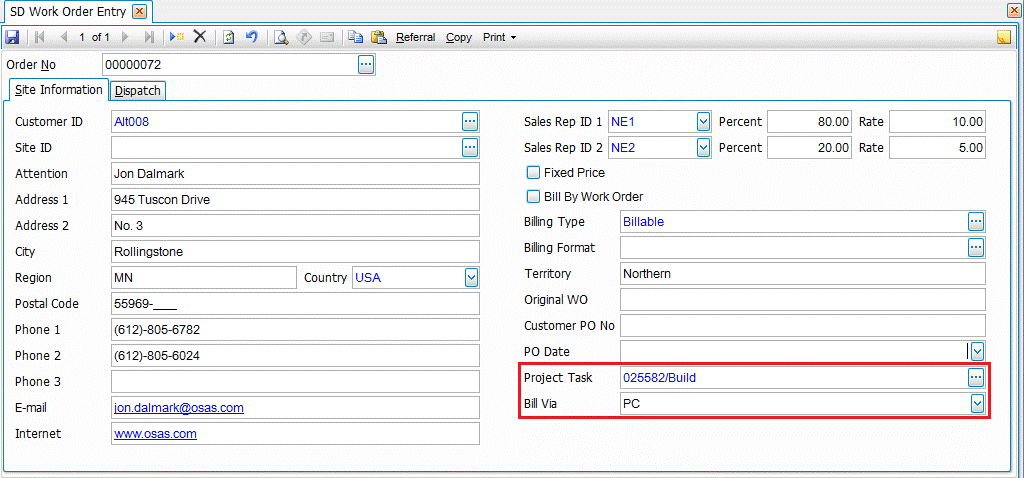Open the Print menu in toolbar
The width and height of the screenshot is (1024, 478).
click(499, 37)
